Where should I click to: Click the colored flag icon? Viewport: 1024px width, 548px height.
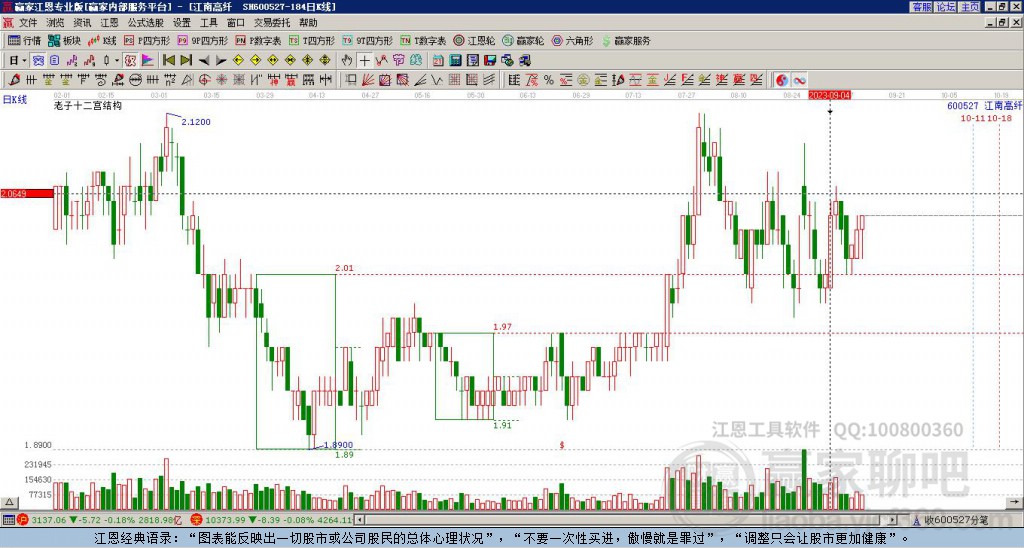148,61
